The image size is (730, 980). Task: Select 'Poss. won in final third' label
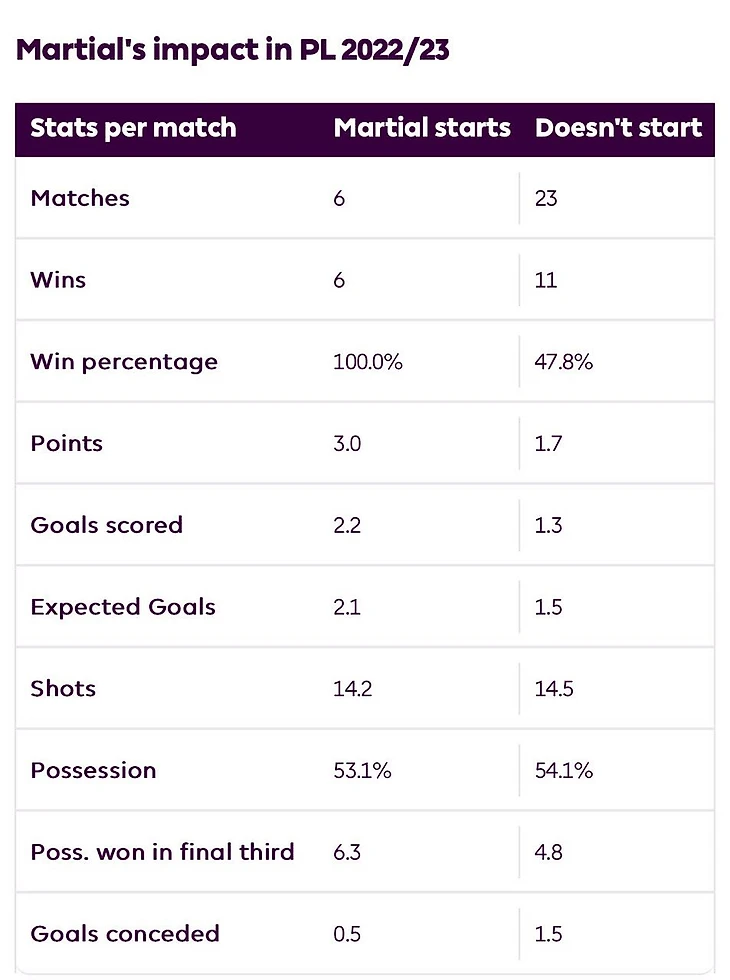162,852
